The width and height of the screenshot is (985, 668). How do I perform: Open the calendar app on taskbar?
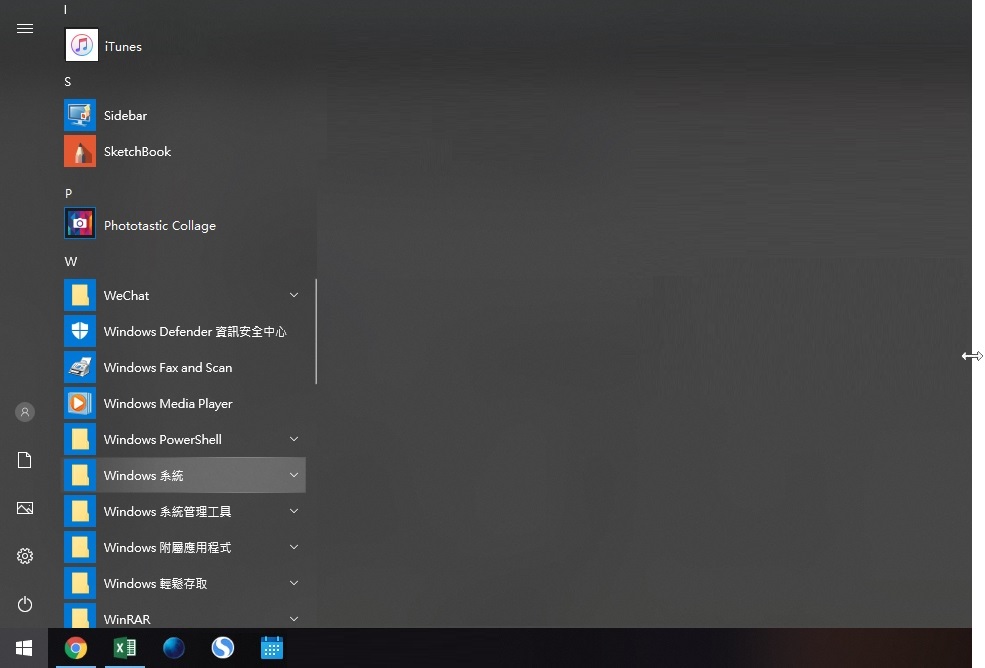pos(272,648)
